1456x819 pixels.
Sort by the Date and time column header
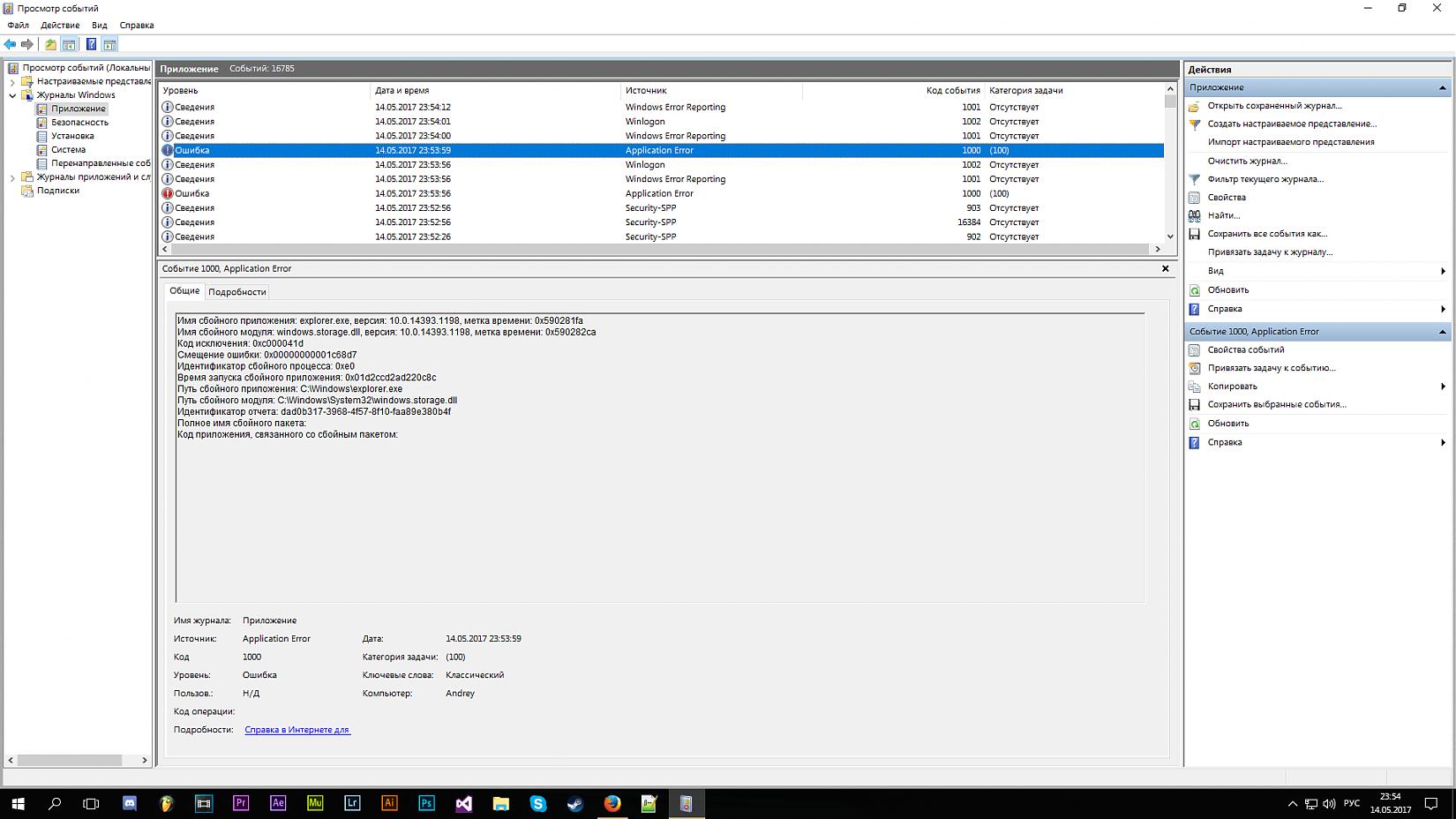(x=402, y=90)
